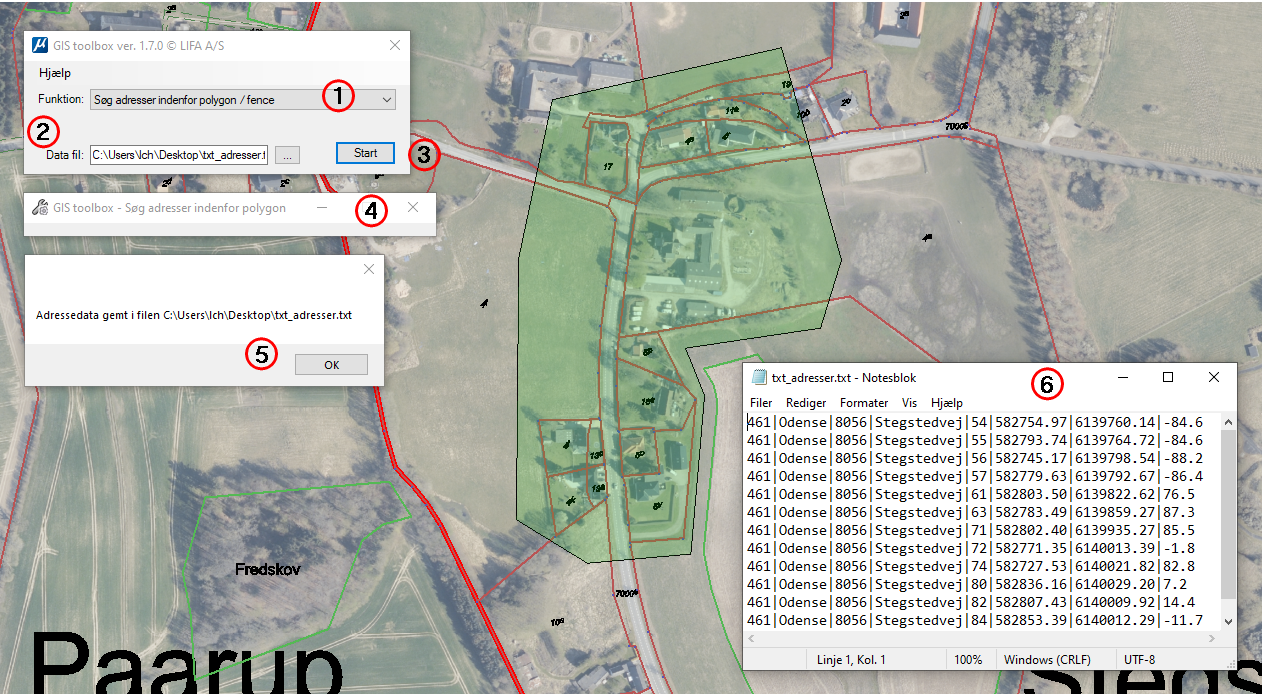Click into the Data fil path field
This screenshot has height=694, width=1262.
178,154
